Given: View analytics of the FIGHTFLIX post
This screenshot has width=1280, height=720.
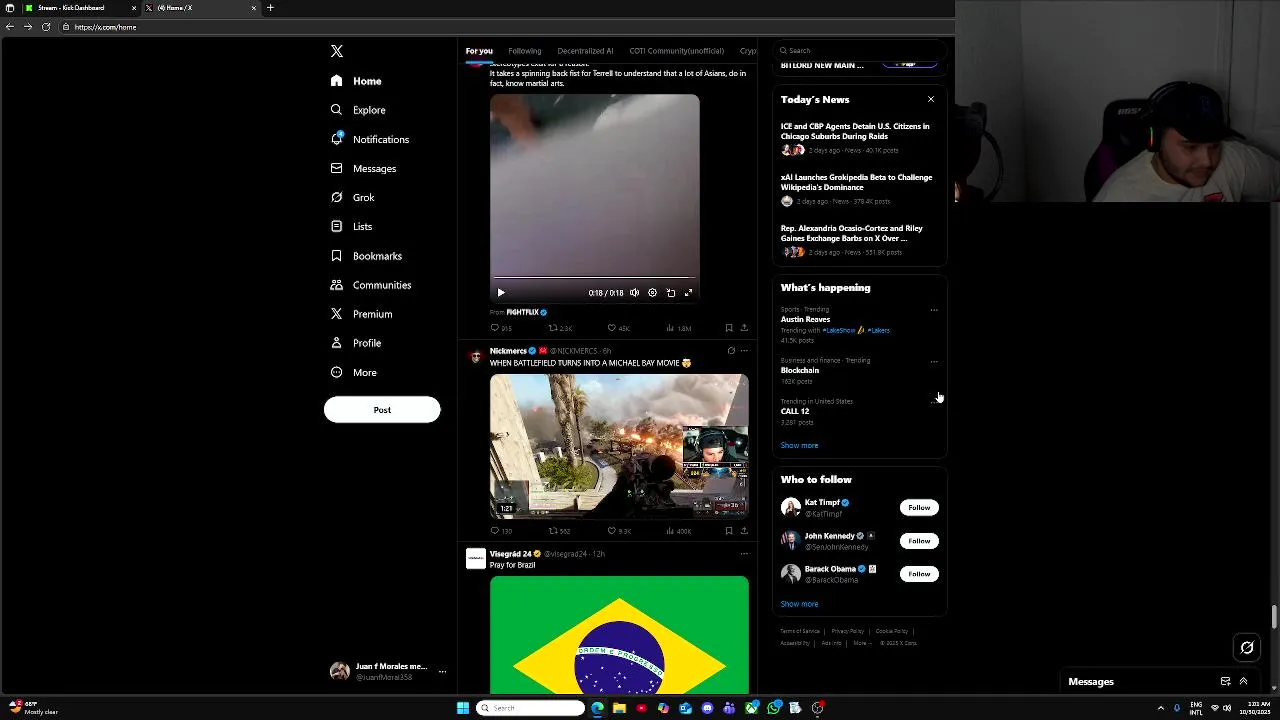Looking at the screenshot, I should [x=678, y=328].
